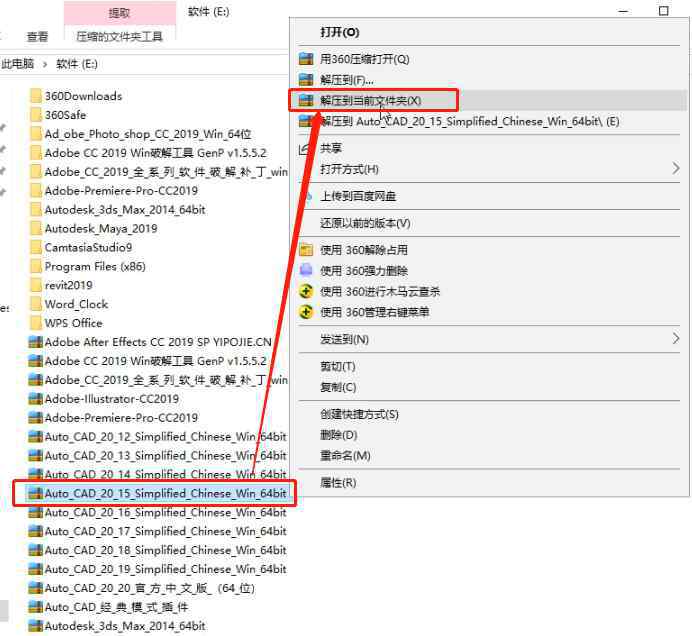Choose 属性(R) from menu
Screen dimensions: 692x636
(x=338, y=482)
